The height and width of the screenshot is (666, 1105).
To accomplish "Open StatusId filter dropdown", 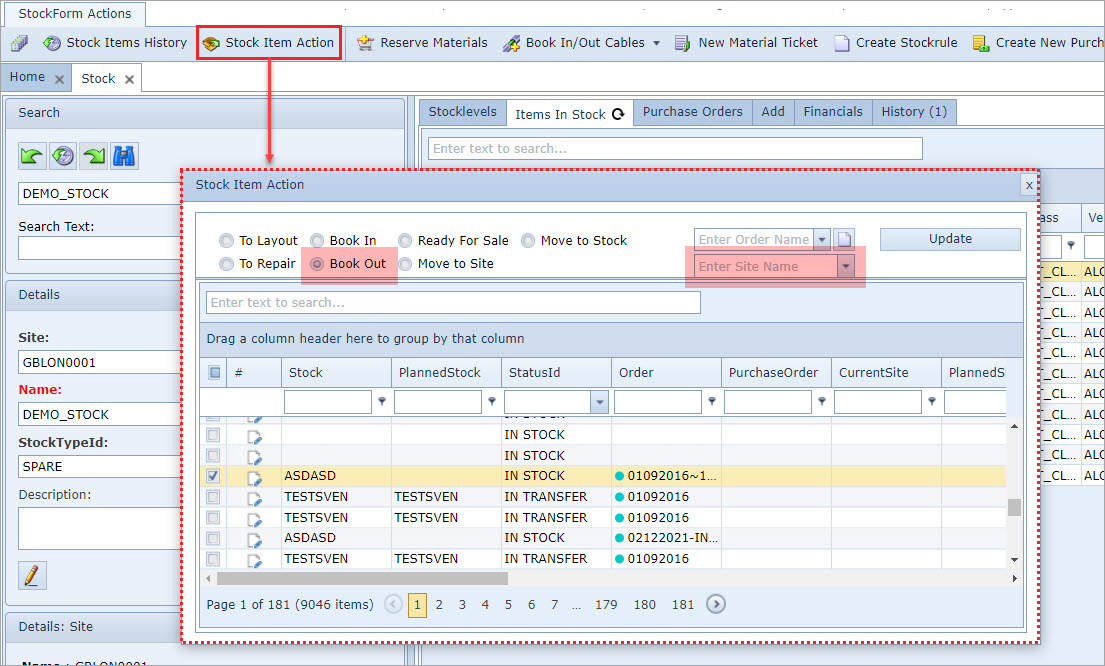I will (x=599, y=402).
